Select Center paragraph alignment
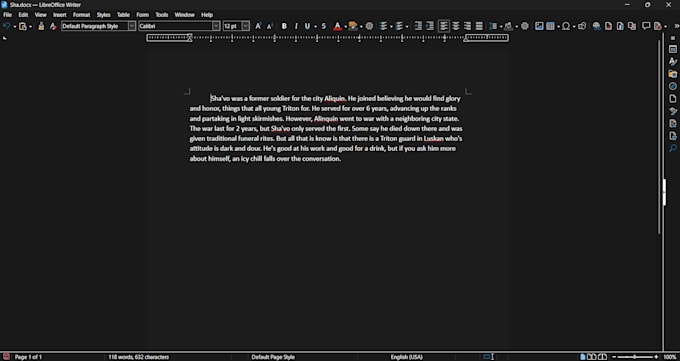Viewport: 680px width, 361px height. coord(456,26)
